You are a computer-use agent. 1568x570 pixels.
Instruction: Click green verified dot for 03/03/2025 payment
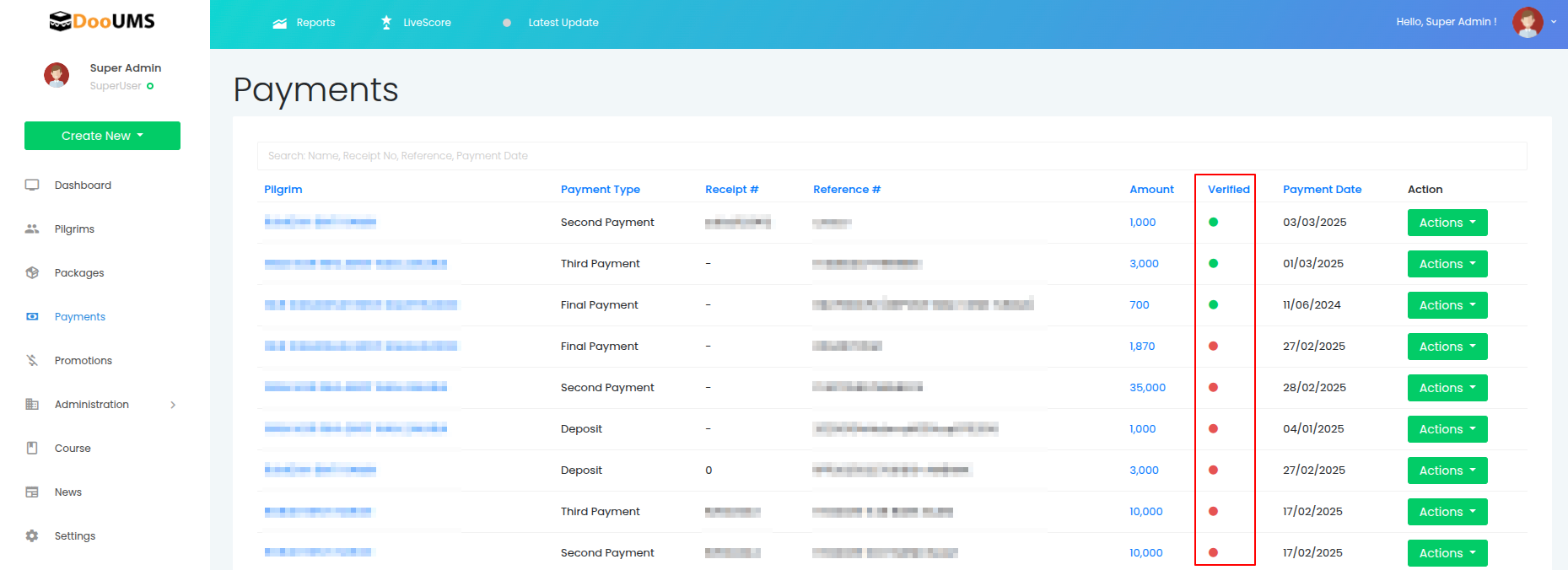click(1213, 222)
